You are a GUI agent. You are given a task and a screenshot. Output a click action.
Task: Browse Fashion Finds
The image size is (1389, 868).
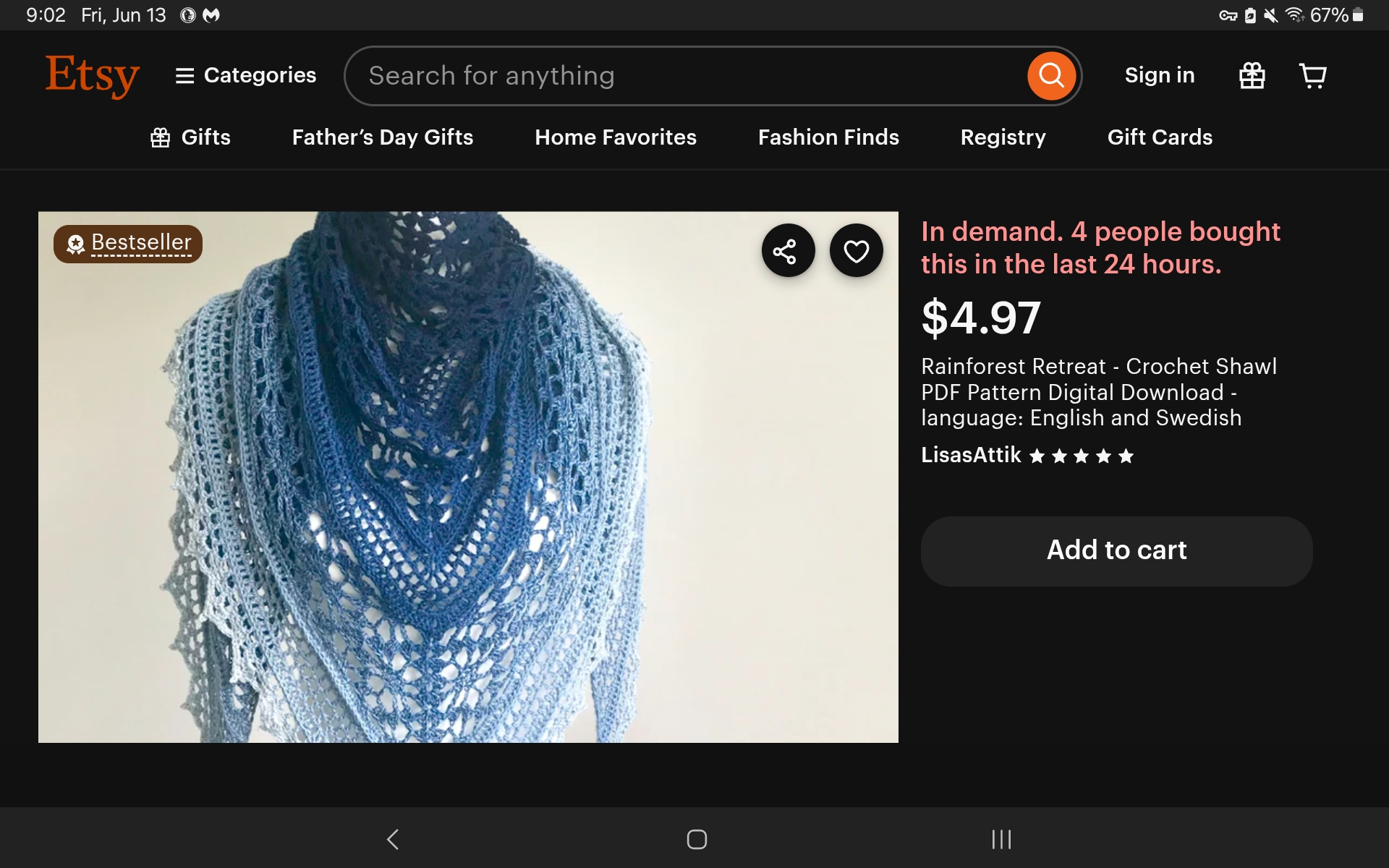(x=828, y=137)
